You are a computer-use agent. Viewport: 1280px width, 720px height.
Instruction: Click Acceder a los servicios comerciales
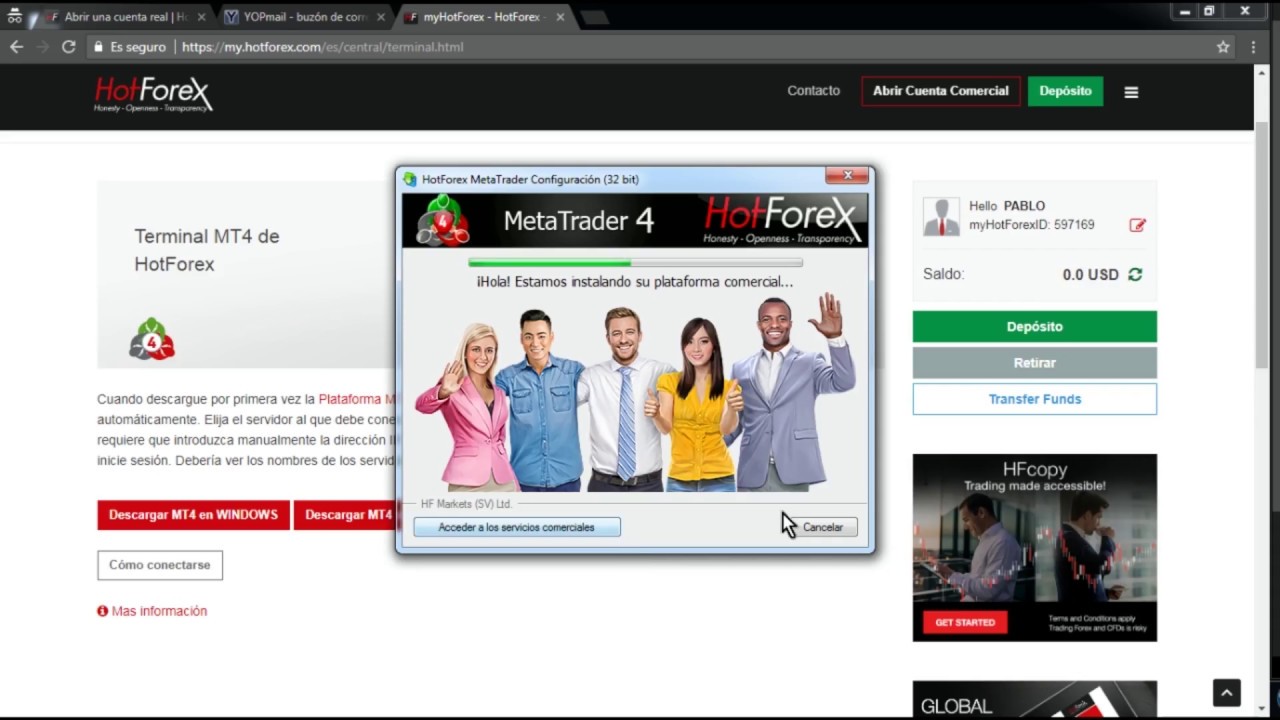click(516, 527)
